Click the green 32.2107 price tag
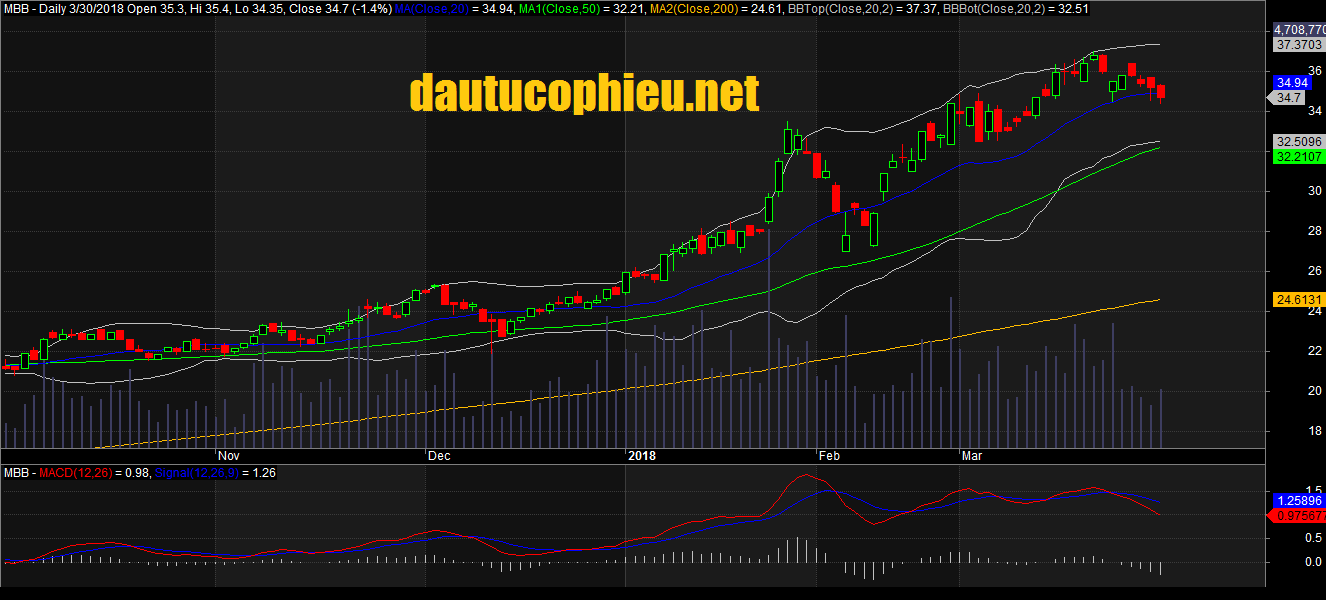 tap(1297, 157)
